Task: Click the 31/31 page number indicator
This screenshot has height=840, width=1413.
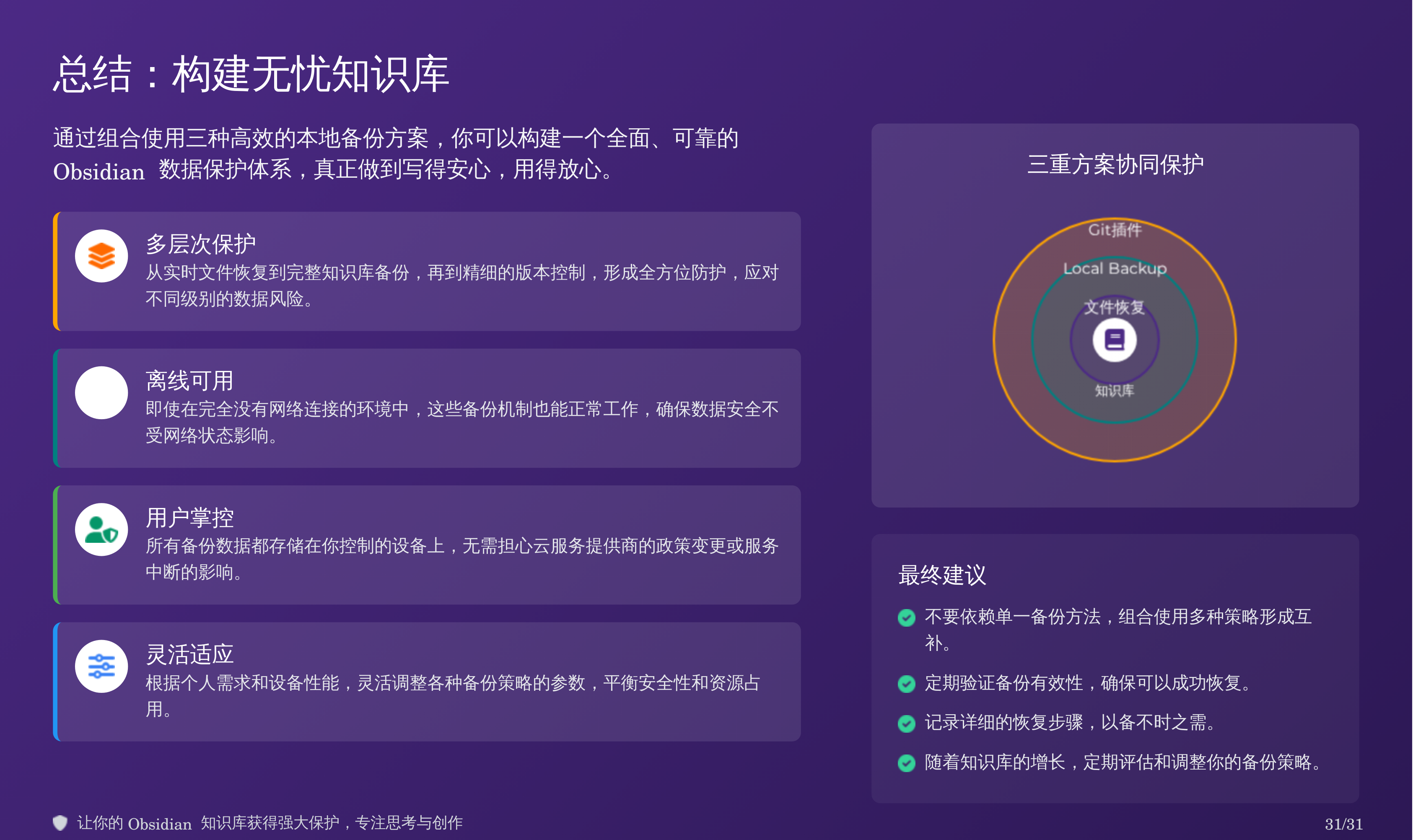Action: point(1343,824)
